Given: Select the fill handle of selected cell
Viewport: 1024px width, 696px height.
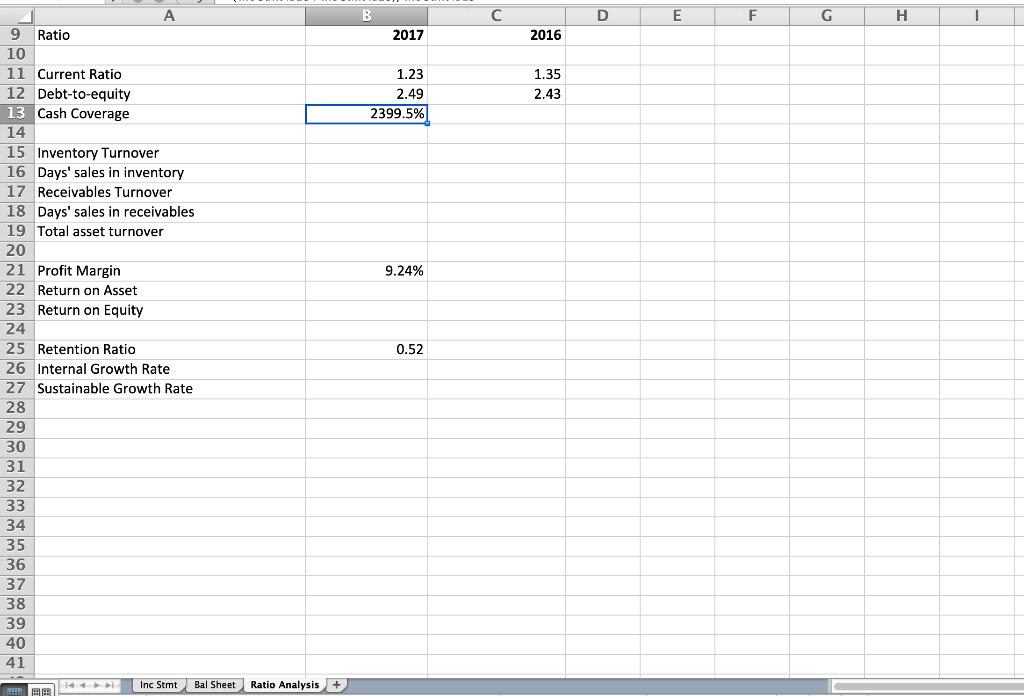Looking at the screenshot, I should point(427,123).
